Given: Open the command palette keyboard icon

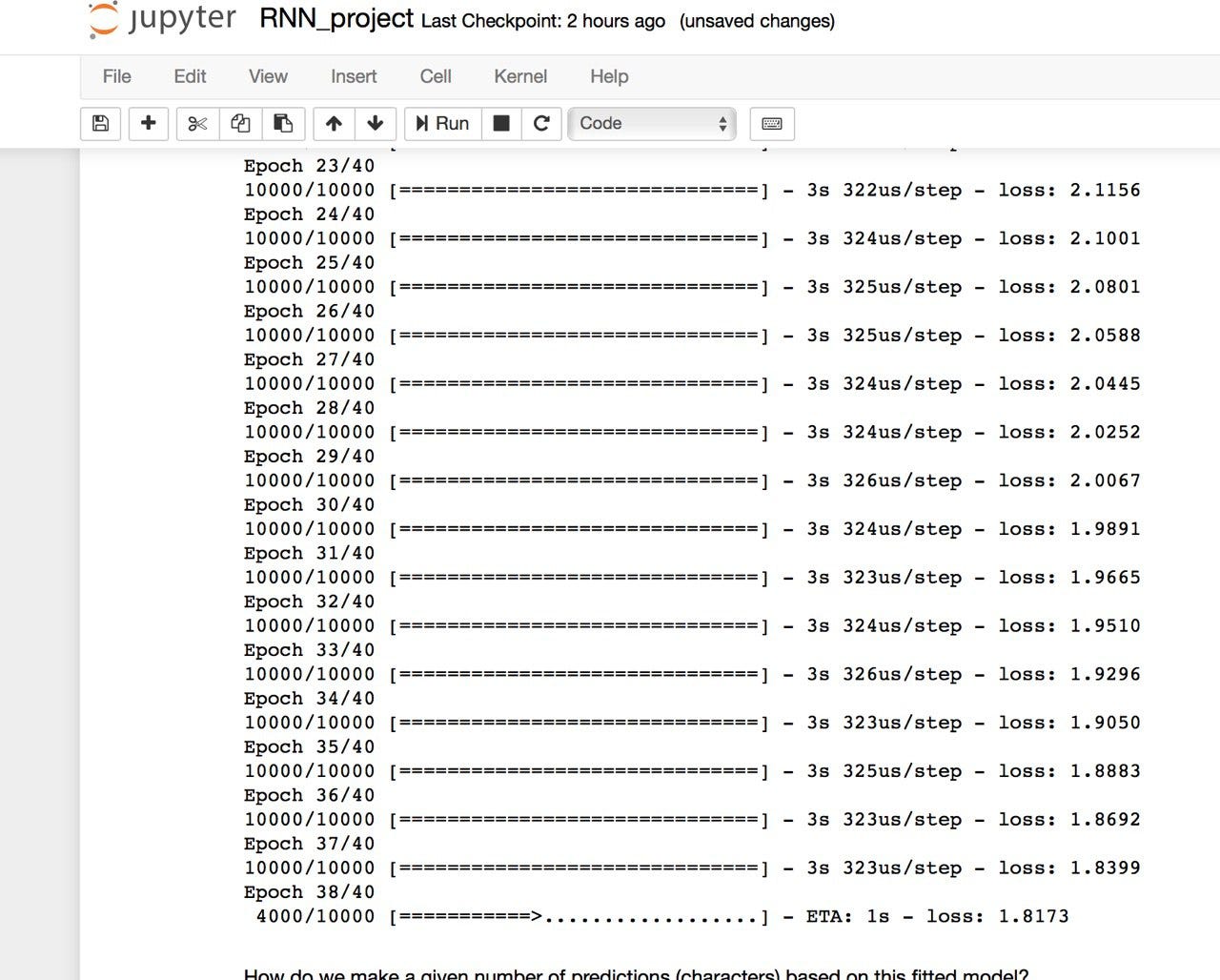Looking at the screenshot, I should (772, 124).
